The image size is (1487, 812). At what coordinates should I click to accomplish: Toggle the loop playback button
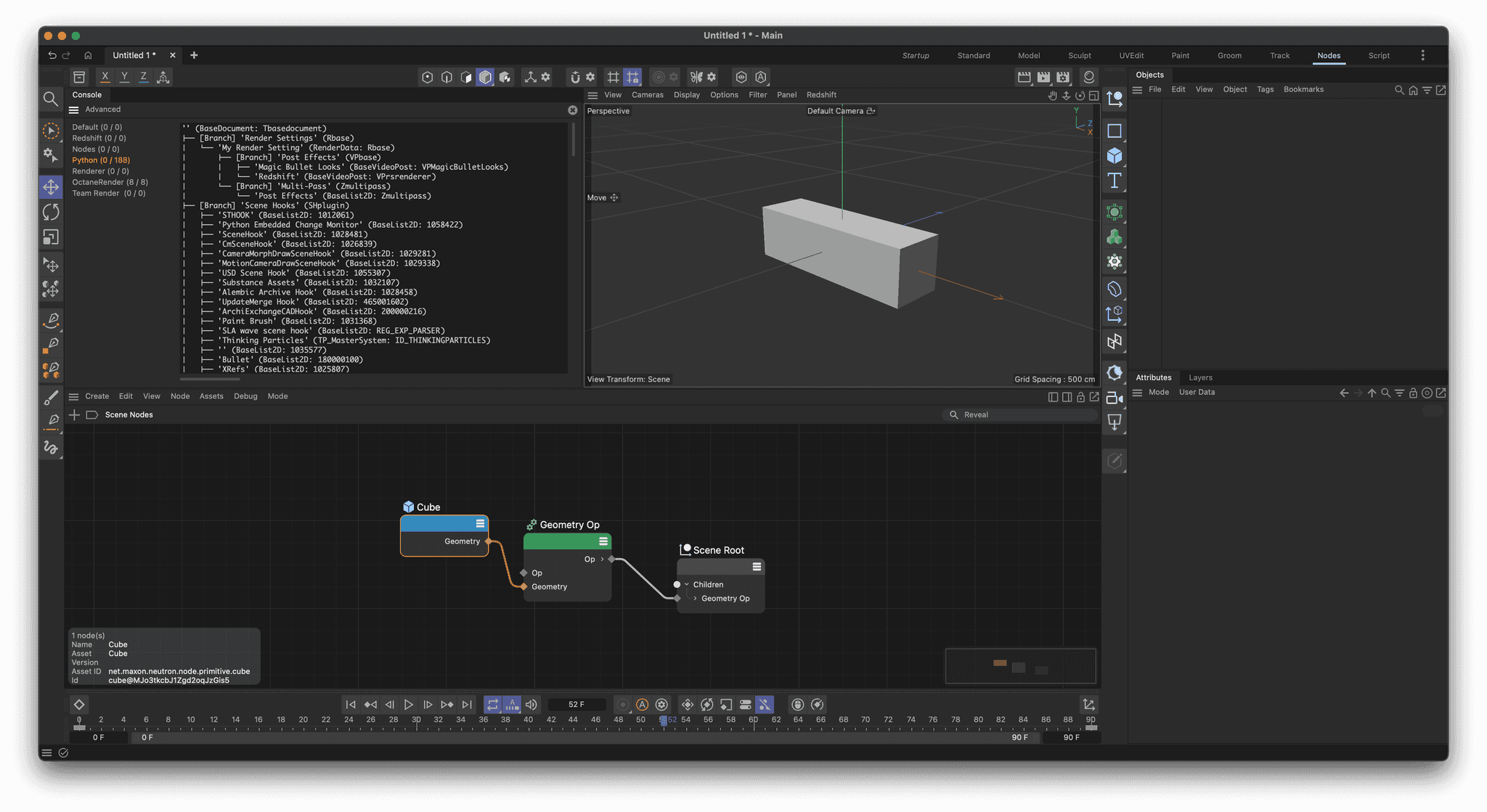492,705
